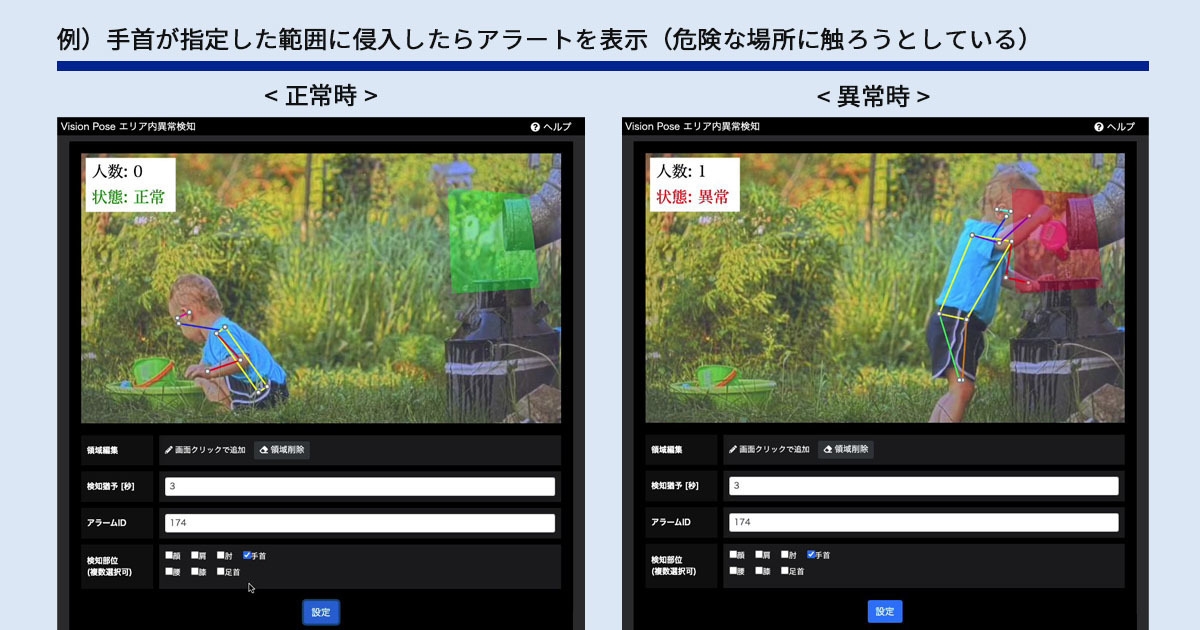Screen dimensions: 1200x630
Task: Tick 肘 checkbox in right panel
Action: click(x=785, y=555)
